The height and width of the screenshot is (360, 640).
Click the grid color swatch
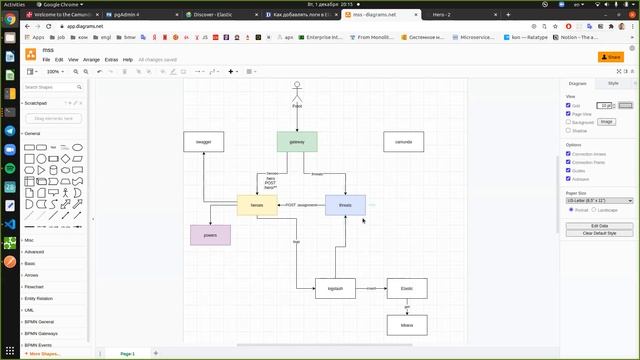(x=625, y=105)
